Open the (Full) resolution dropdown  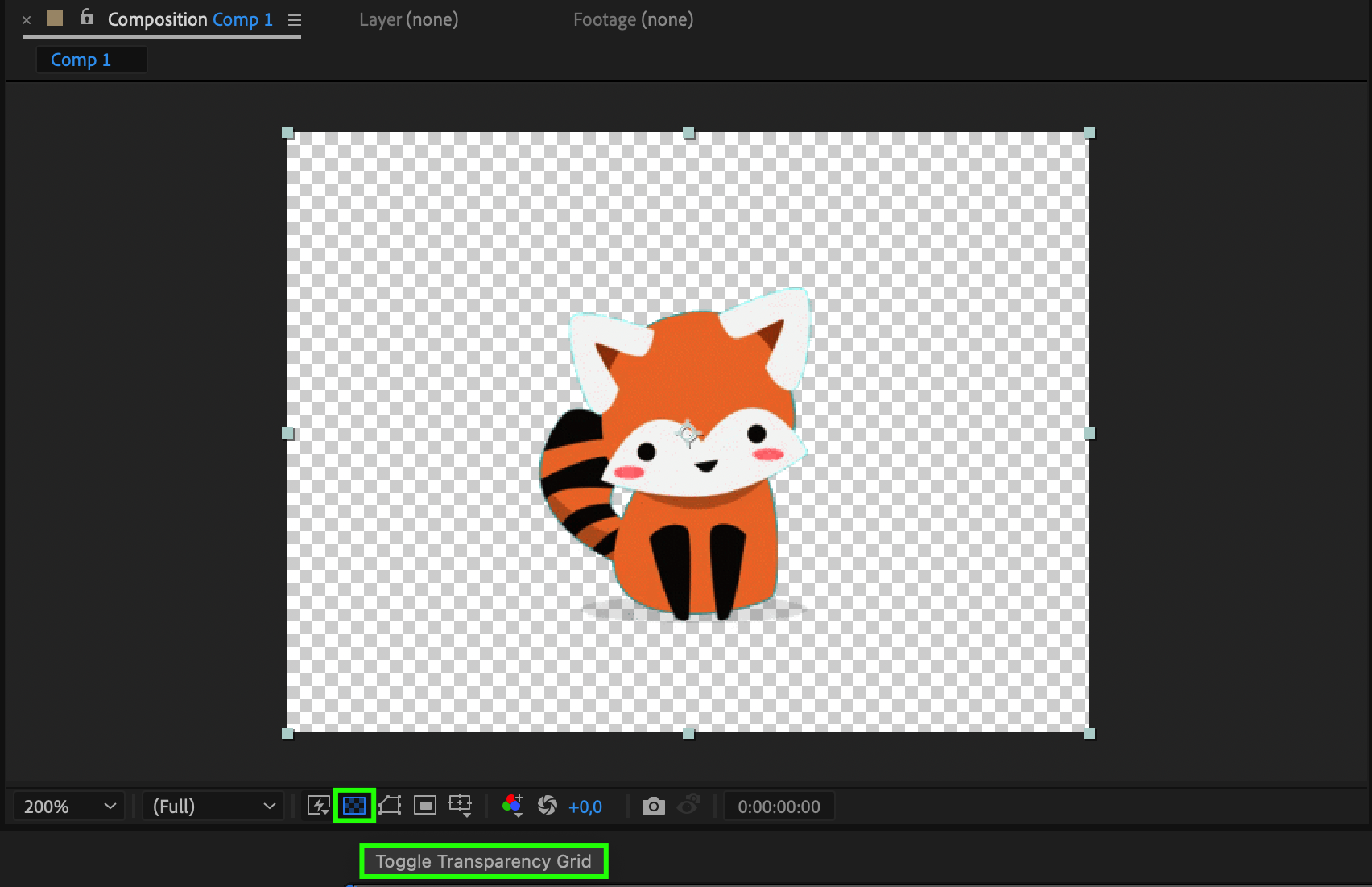pyautogui.click(x=213, y=807)
